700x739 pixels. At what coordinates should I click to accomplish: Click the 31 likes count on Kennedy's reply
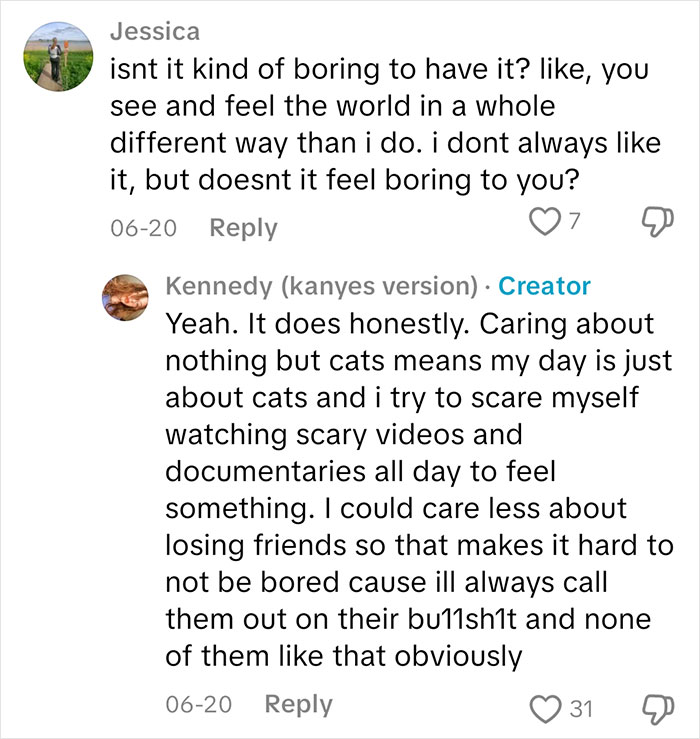[581, 709]
